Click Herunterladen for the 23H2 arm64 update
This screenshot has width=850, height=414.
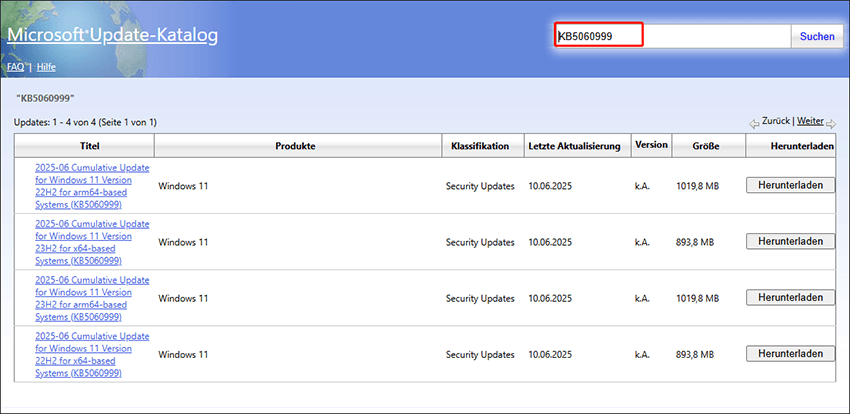(790, 297)
